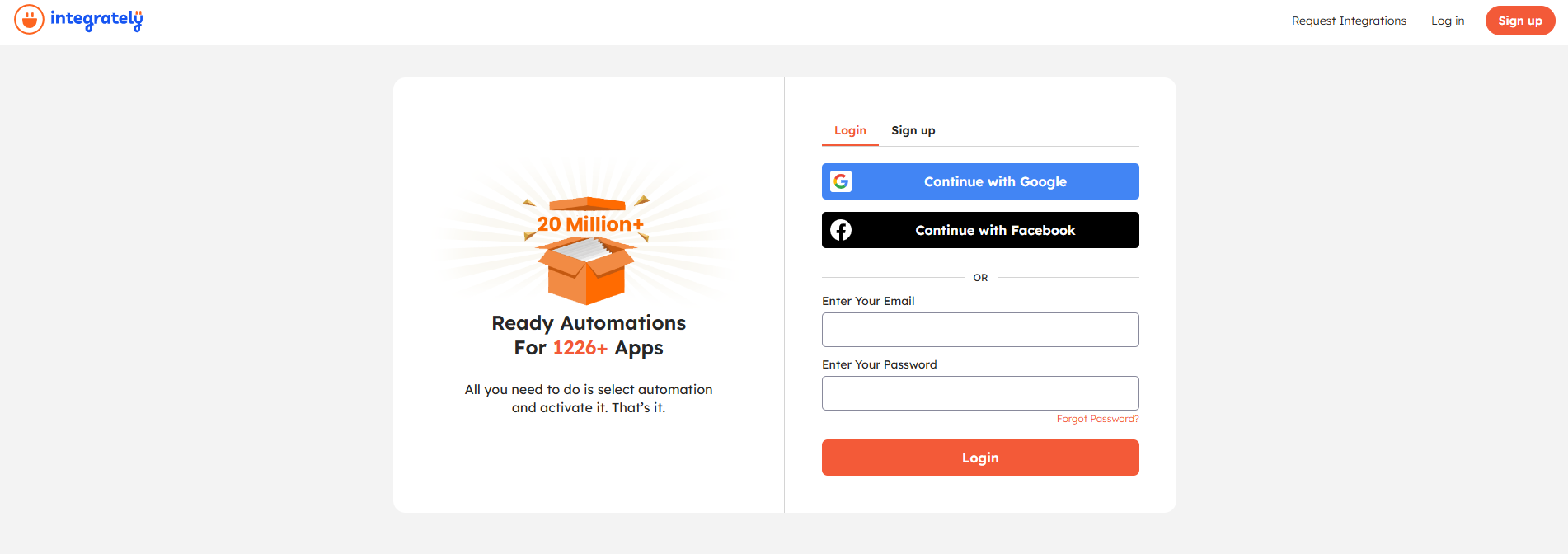Image resolution: width=1568 pixels, height=554 pixels.
Task: Click the 'Ready Automations For 1226+ Apps' heading
Action: pyautogui.click(x=589, y=335)
